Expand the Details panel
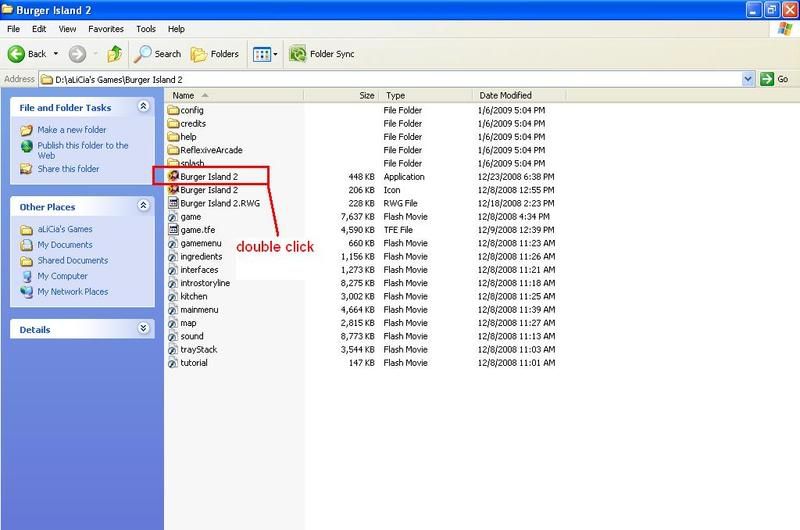 pos(143,329)
